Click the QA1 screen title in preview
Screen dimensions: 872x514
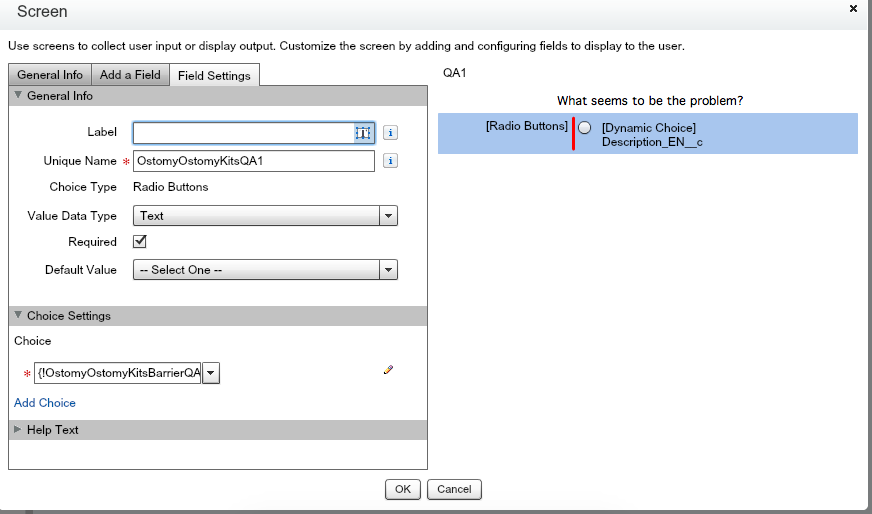(454, 73)
